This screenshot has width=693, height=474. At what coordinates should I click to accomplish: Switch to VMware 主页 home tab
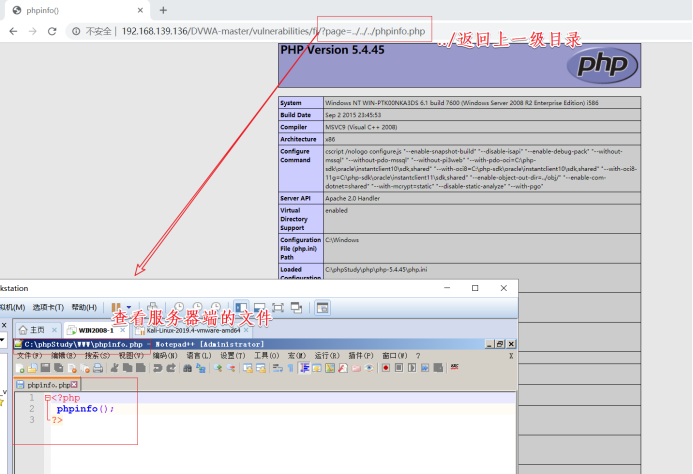(37, 330)
